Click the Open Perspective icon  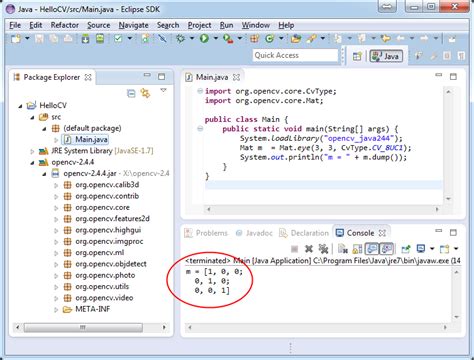(x=357, y=56)
